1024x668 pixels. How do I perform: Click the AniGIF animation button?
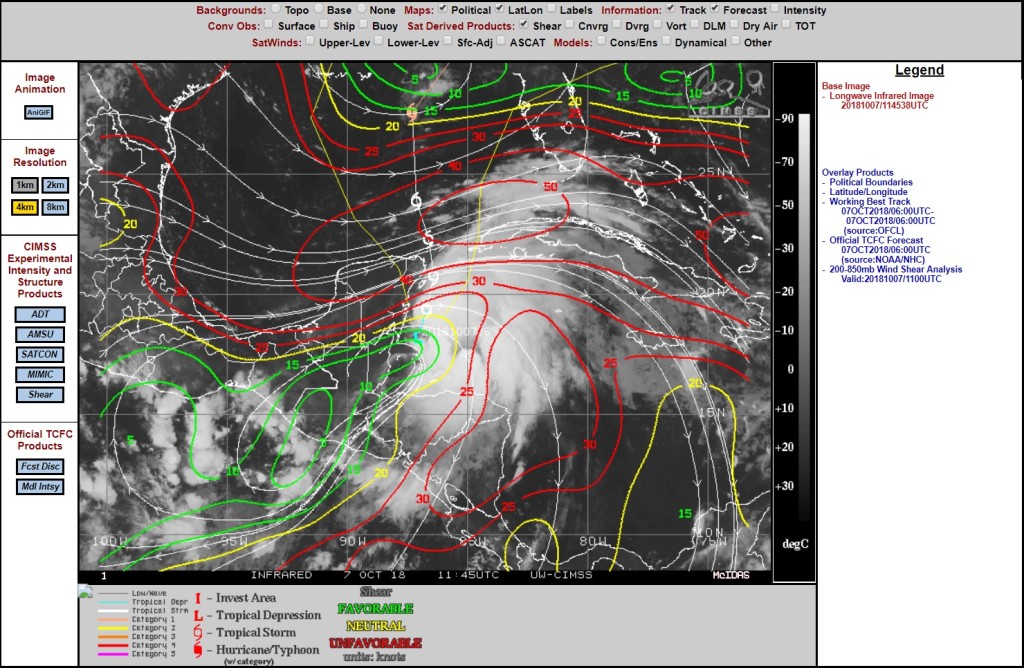pos(39,112)
